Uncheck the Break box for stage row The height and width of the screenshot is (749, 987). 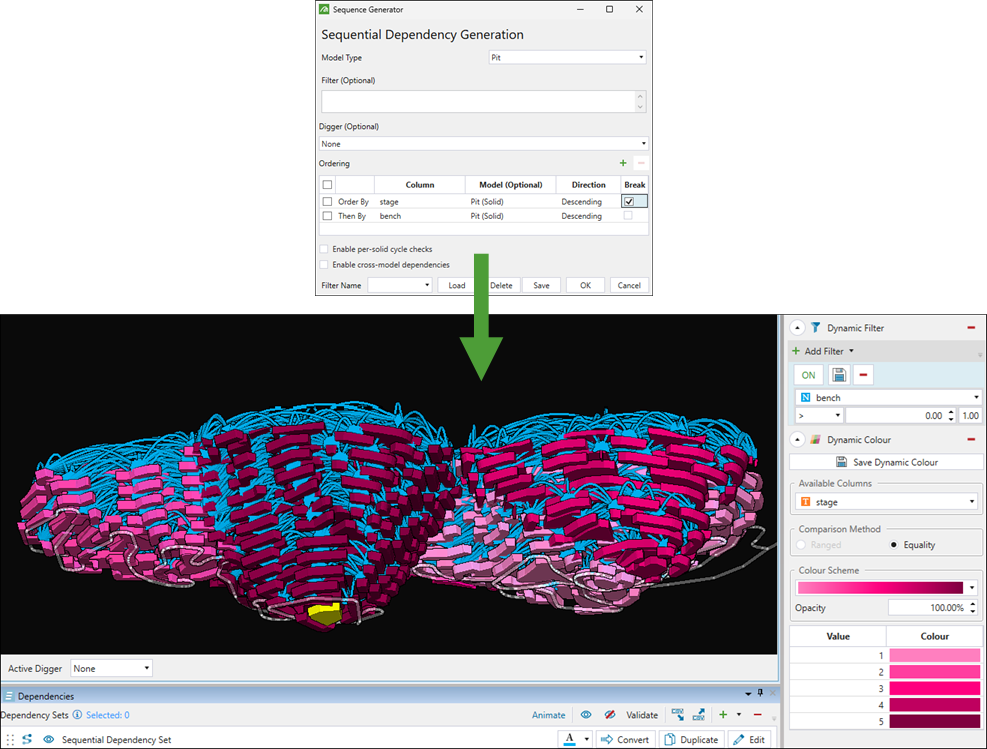click(628, 202)
